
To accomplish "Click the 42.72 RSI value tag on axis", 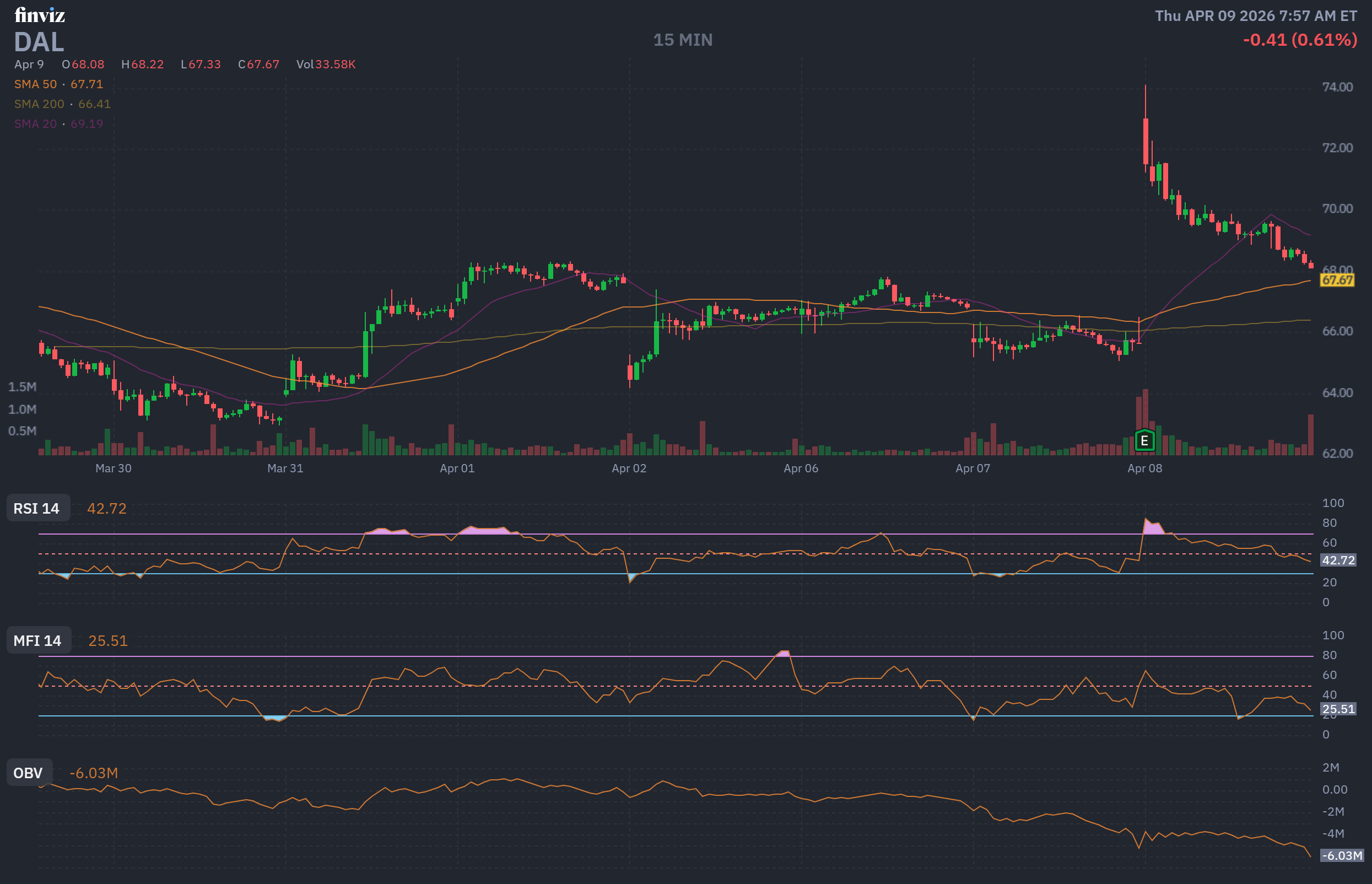I will click(x=1338, y=560).
